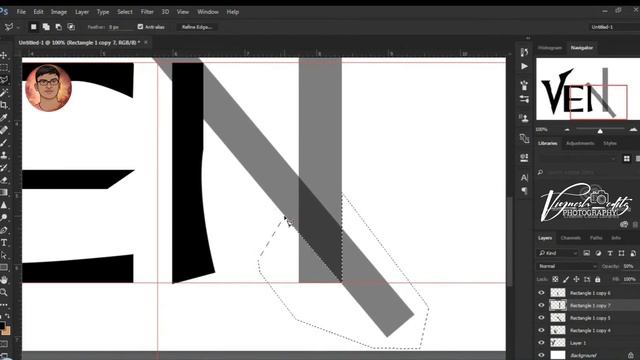Open the Paragraph panel icon

coord(524,191)
